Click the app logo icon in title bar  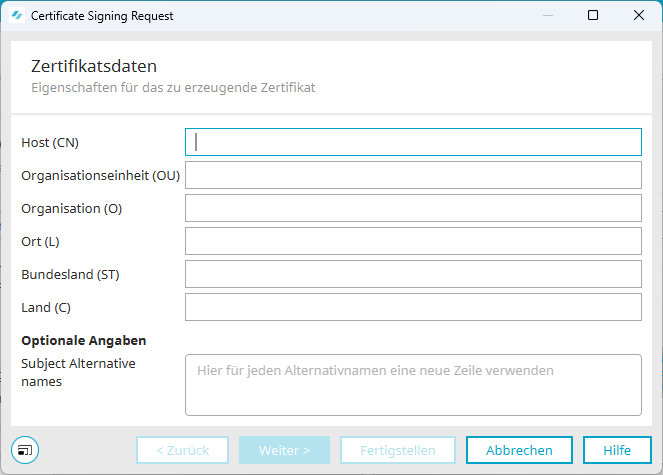point(17,16)
